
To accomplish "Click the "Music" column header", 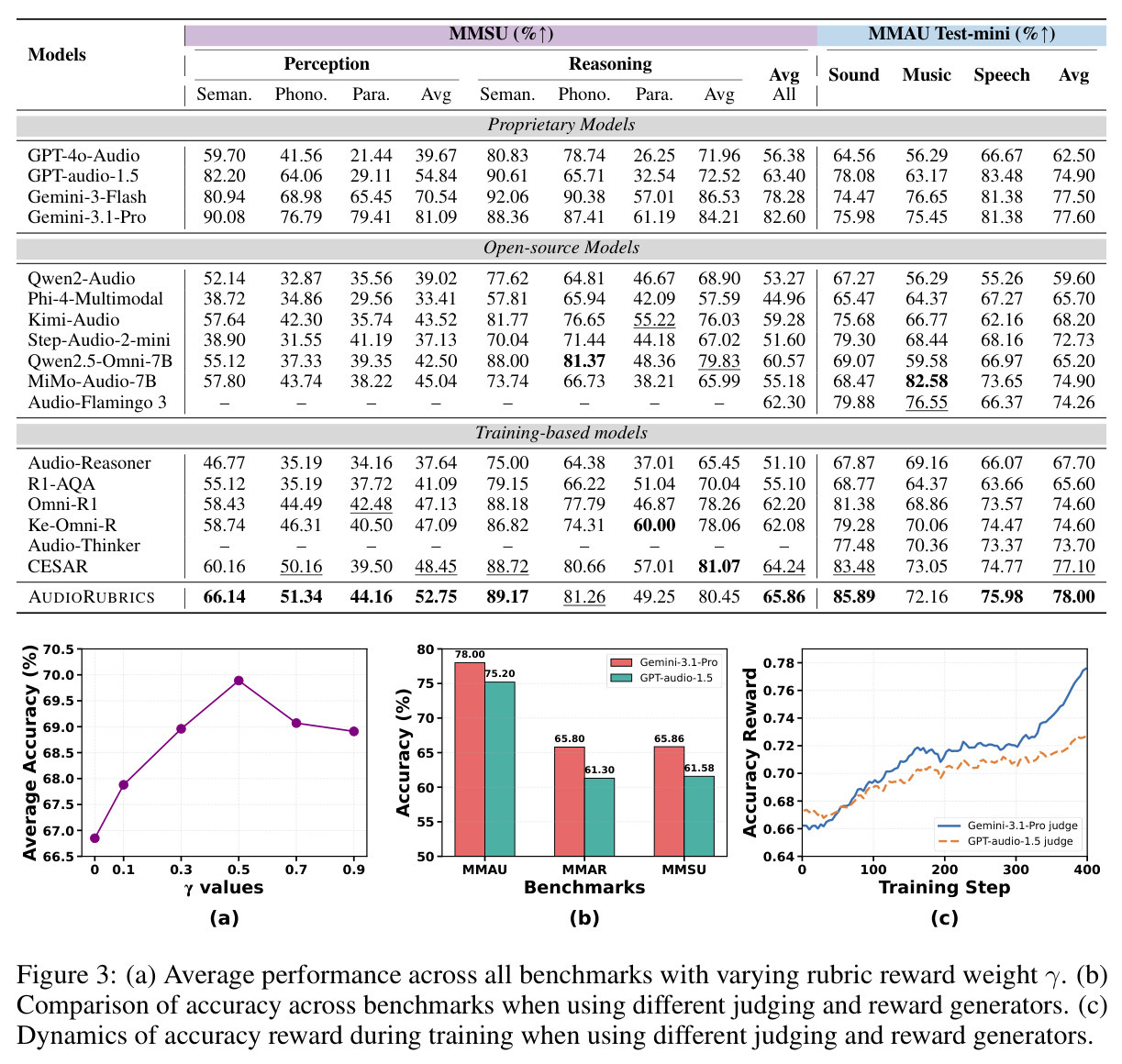I will click(927, 75).
